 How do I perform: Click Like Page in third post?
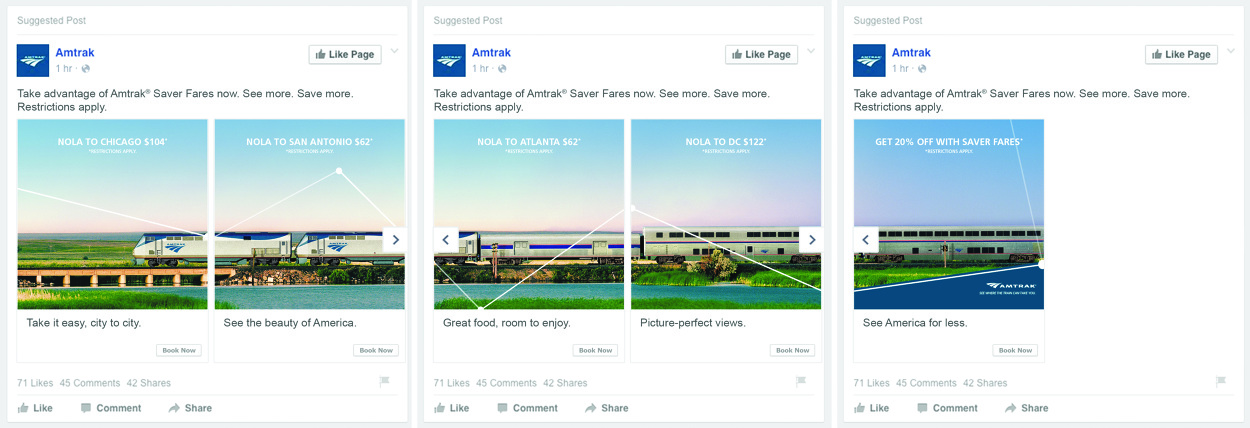point(1181,55)
